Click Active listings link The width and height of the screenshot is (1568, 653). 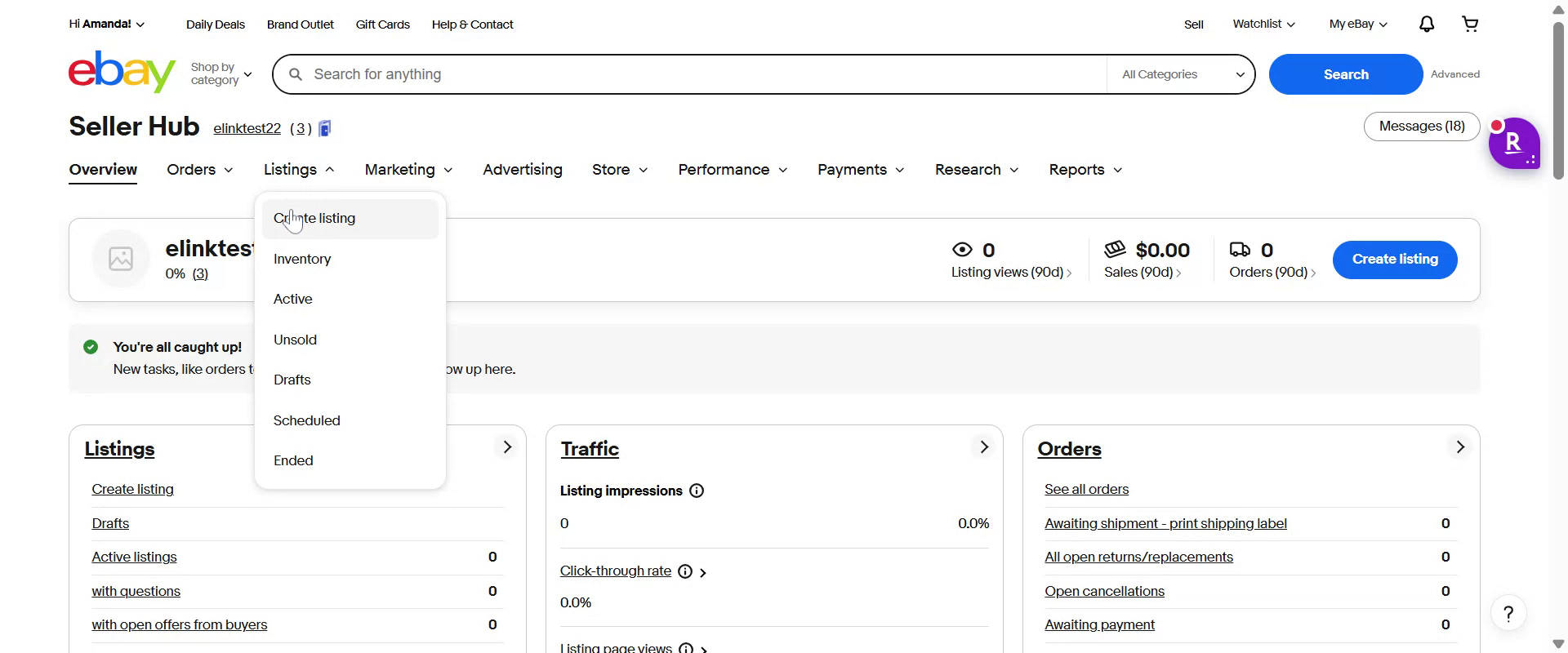pyautogui.click(x=135, y=557)
